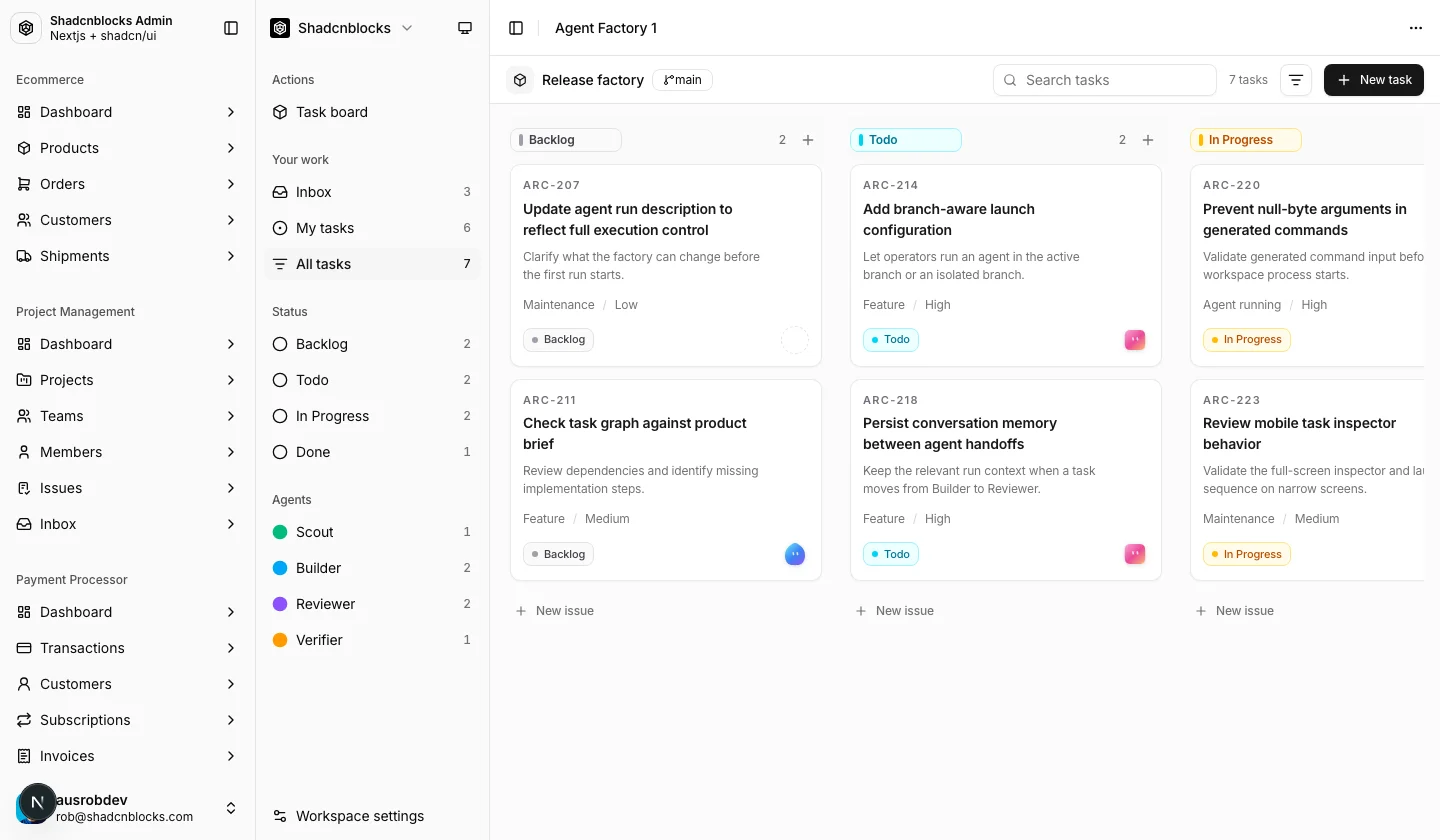Open the ausrobdev account switcher
Image resolution: width=1440 pixels, height=840 pixels.
(127, 808)
